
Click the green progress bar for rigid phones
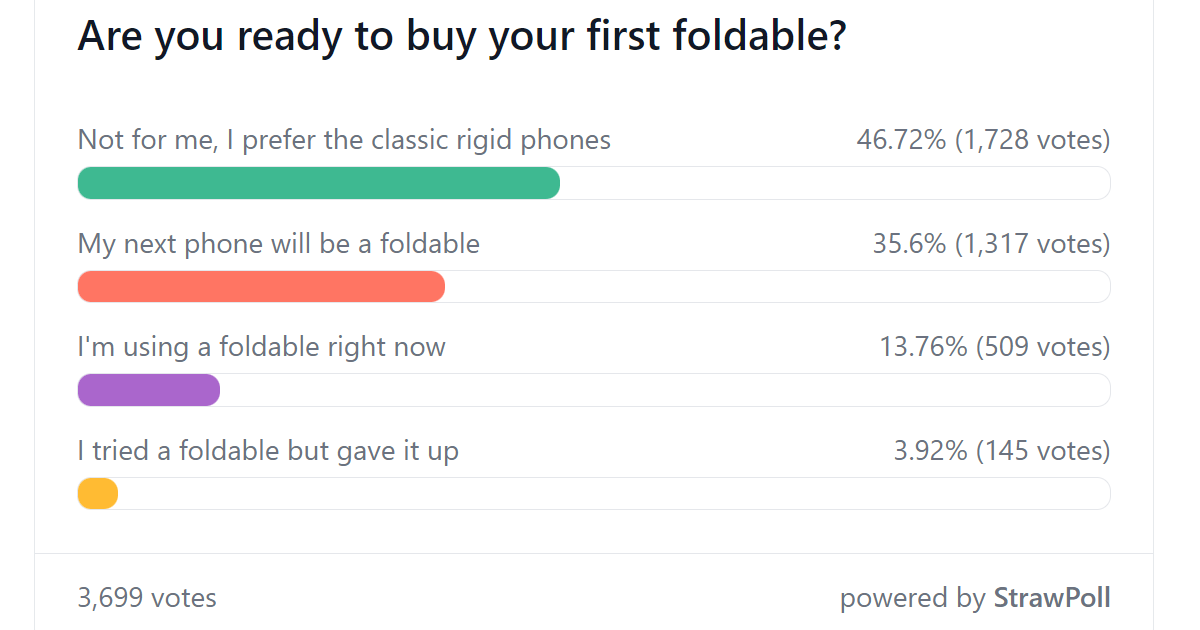click(319, 183)
